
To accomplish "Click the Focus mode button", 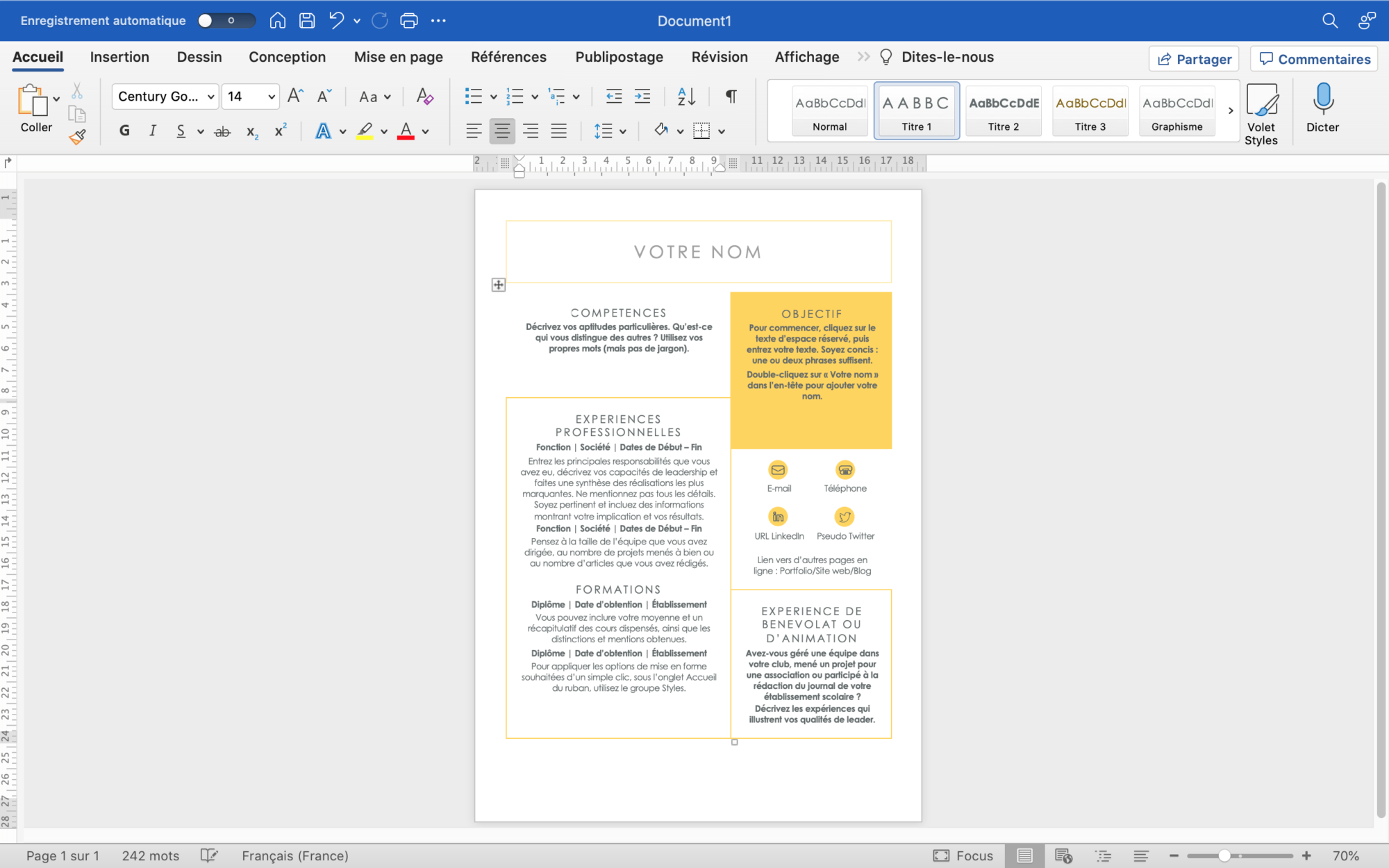I will pos(964,856).
